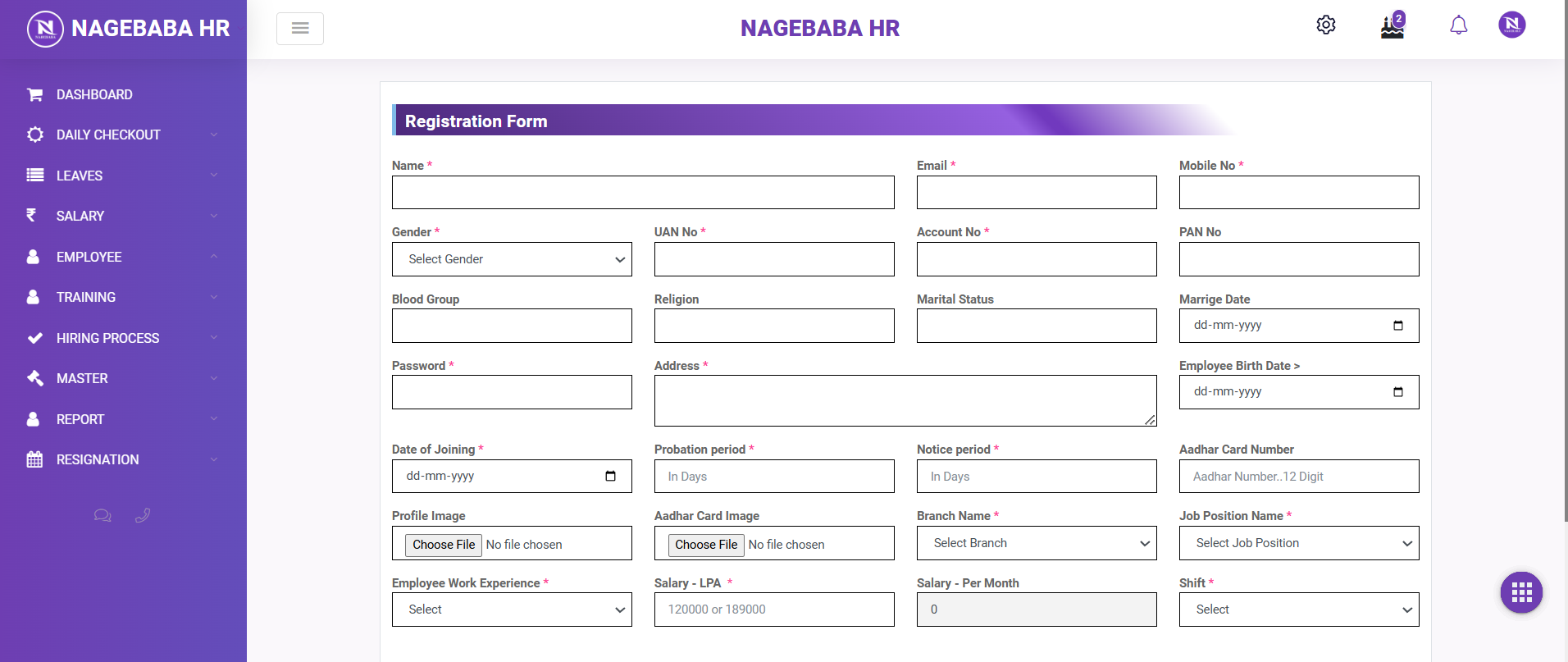Screen dimensions: 1568x662
Task: Click the chat bubble icon in sidebar
Action: click(x=103, y=516)
